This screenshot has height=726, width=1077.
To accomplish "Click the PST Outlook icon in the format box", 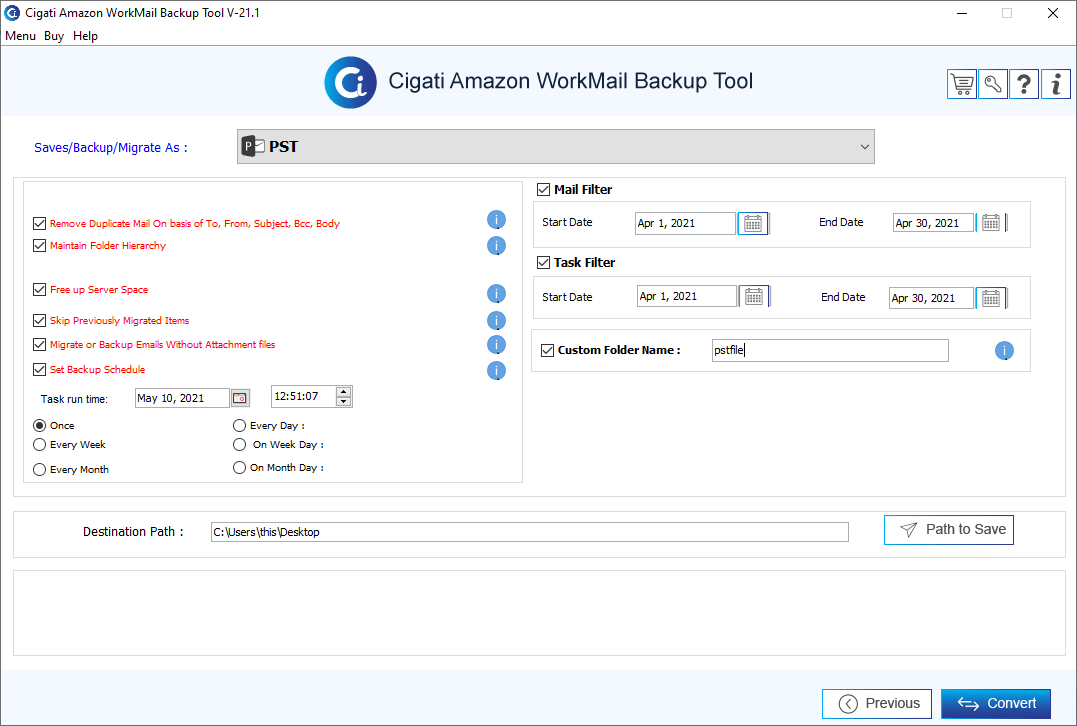I will point(253,146).
